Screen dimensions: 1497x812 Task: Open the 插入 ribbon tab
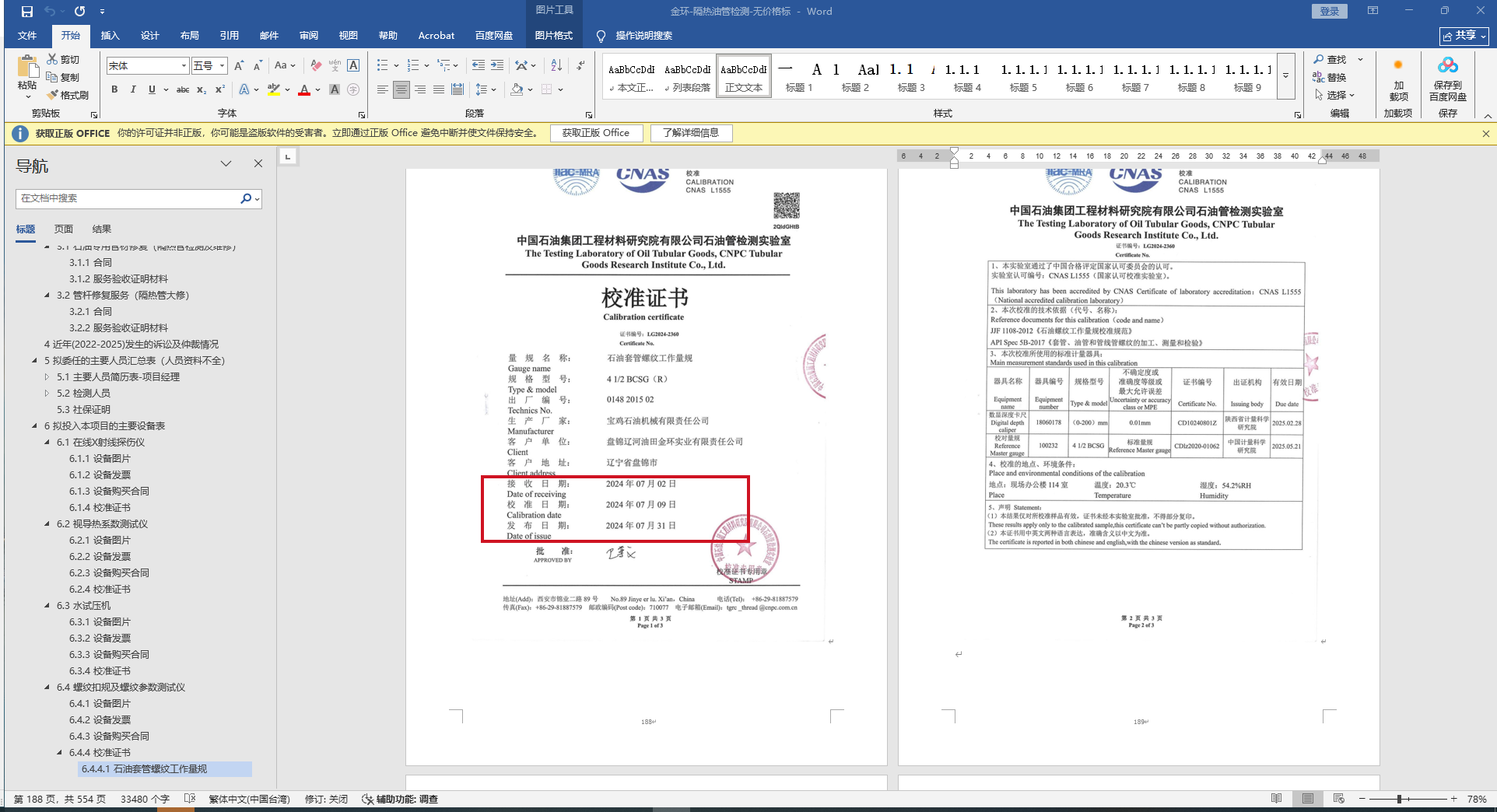pos(110,36)
